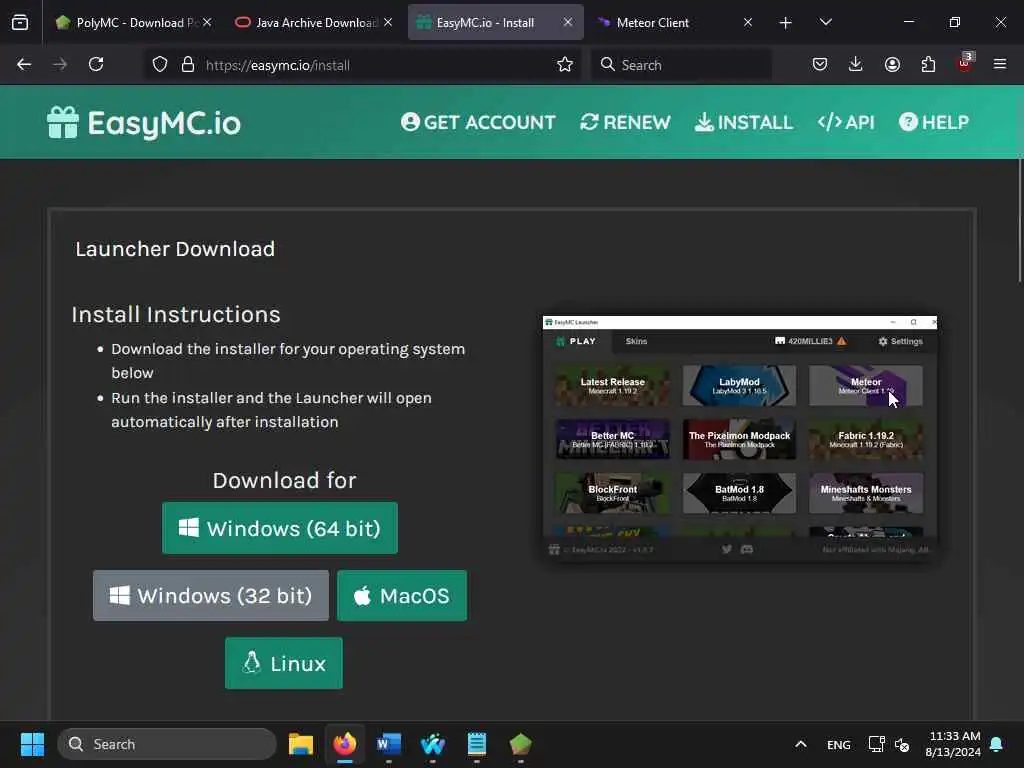The height and width of the screenshot is (768, 1024).
Task: Open the extensions puzzle menu
Action: [x=928, y=65]
